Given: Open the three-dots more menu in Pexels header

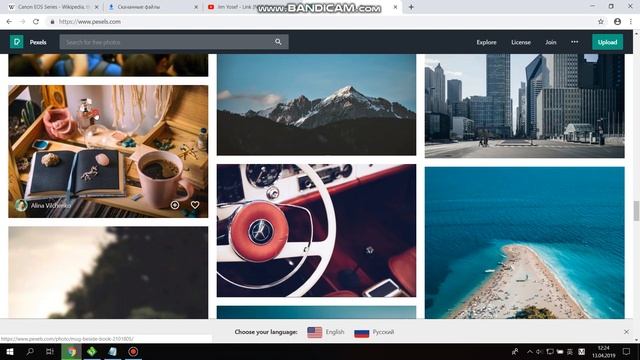Looking at the screenshot, I should (574, 42).
